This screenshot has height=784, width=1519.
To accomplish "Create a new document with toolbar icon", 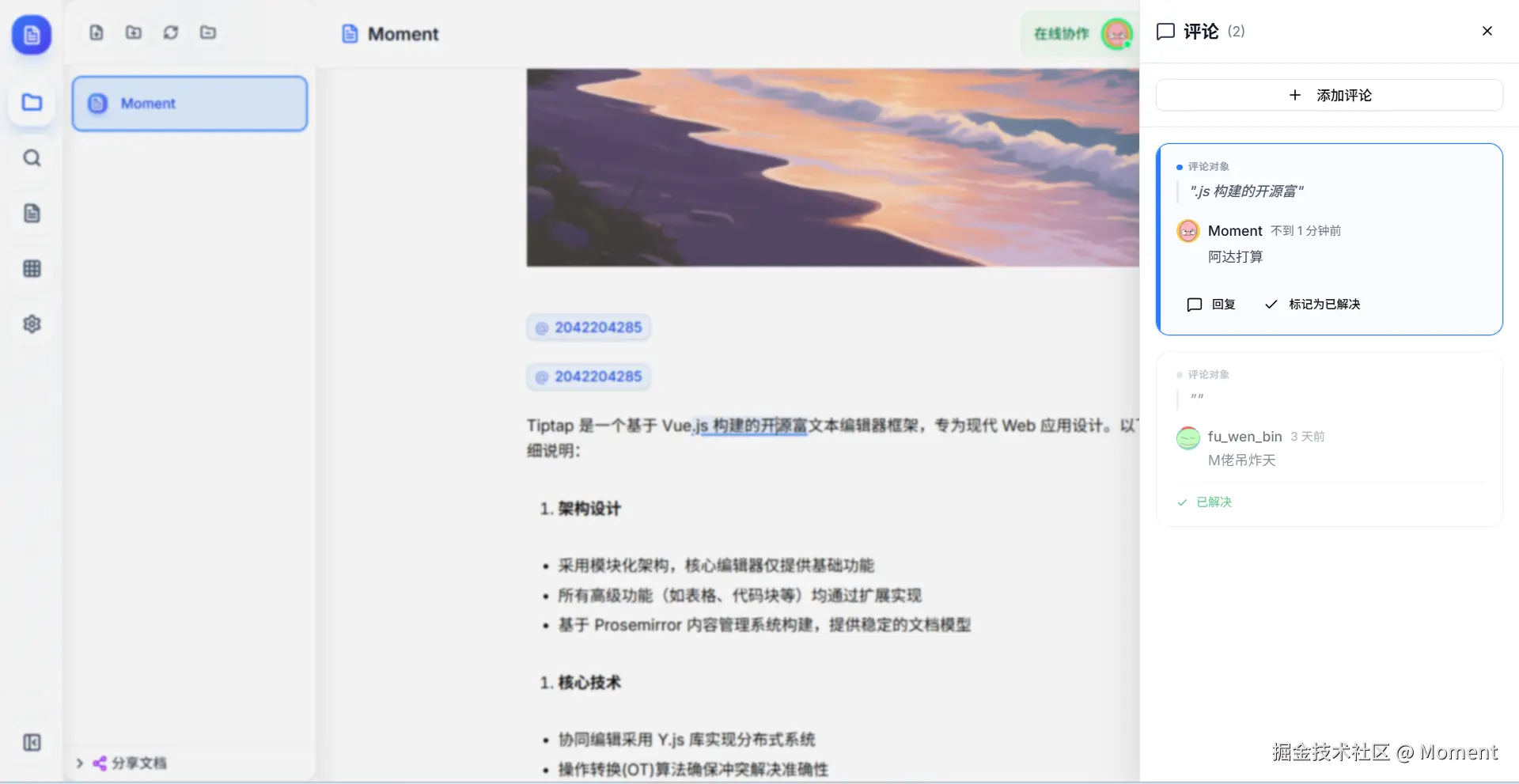I will coord(96,32).
